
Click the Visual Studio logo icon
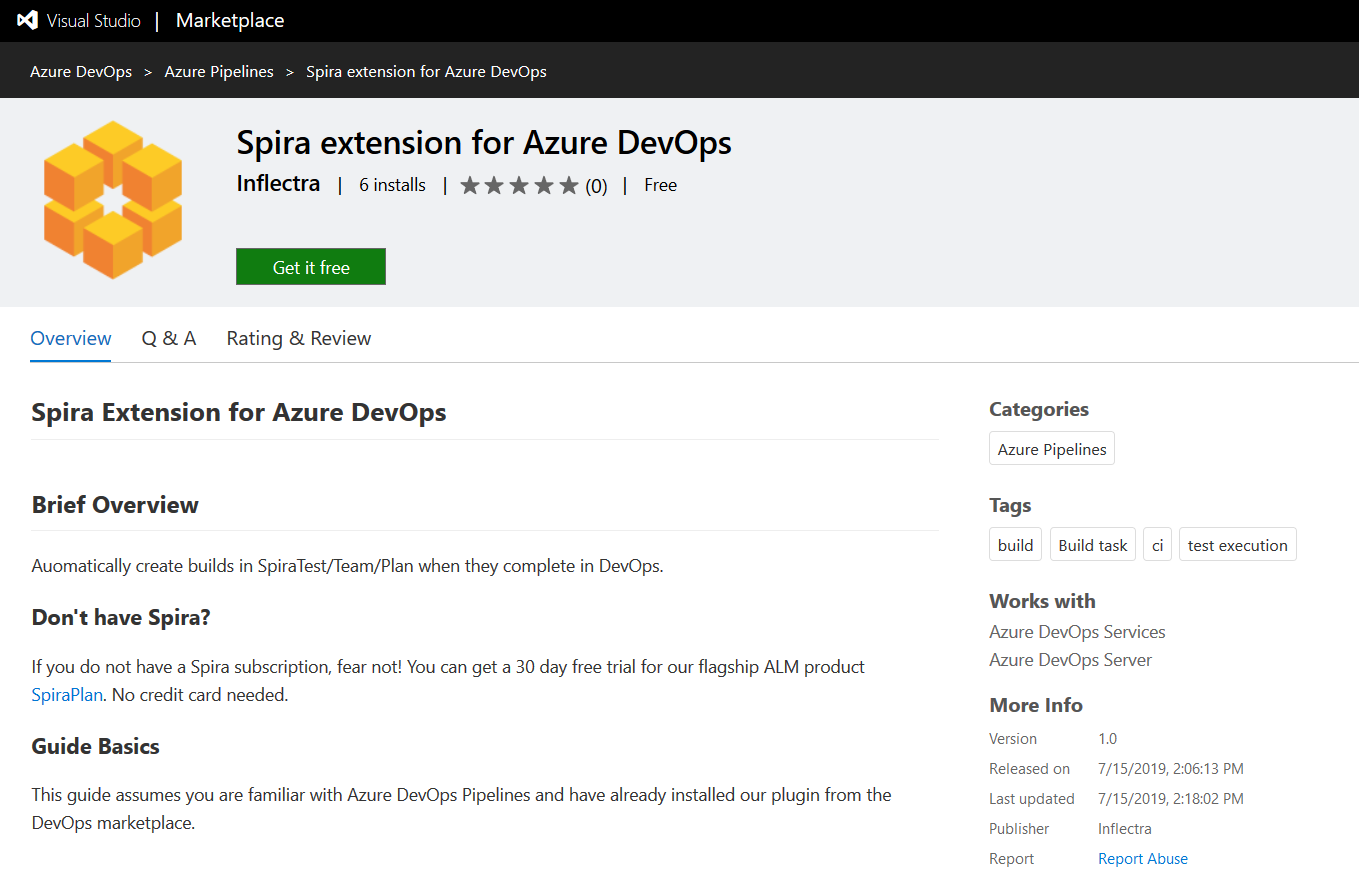(x=27, y=20)
